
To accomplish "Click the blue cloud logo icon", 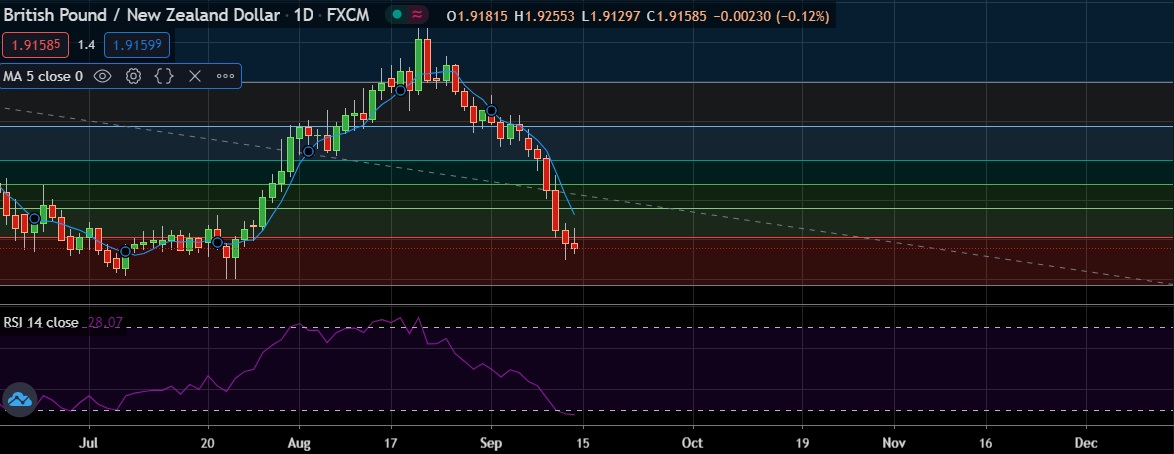I will [19, 399].
